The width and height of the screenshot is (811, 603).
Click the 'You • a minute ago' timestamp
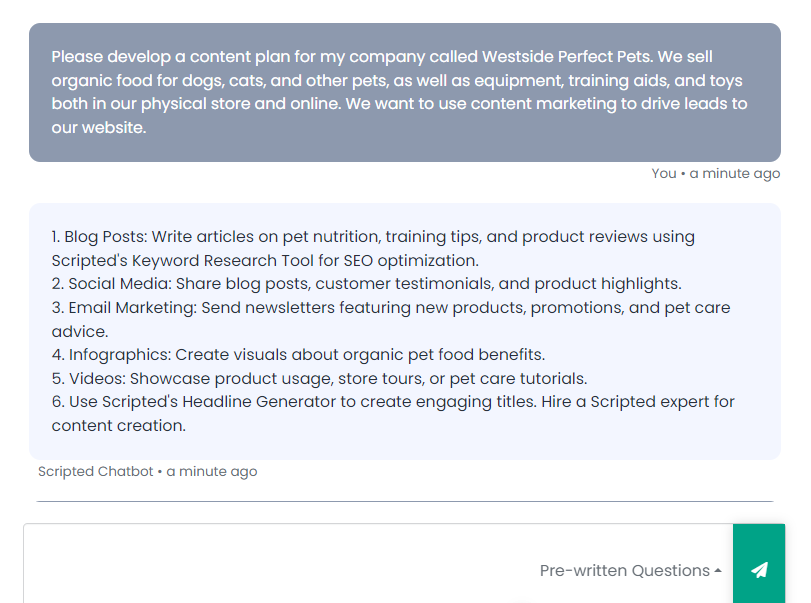715,173
